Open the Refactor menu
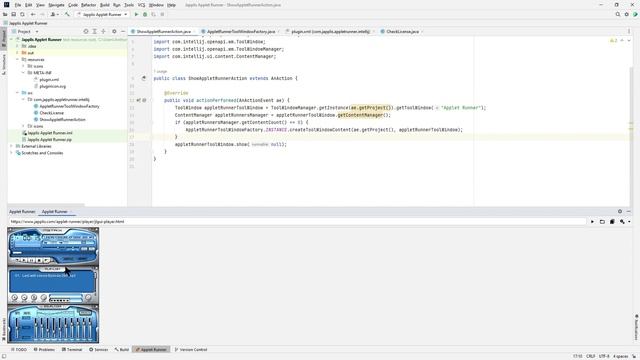 tap(88, 5)
